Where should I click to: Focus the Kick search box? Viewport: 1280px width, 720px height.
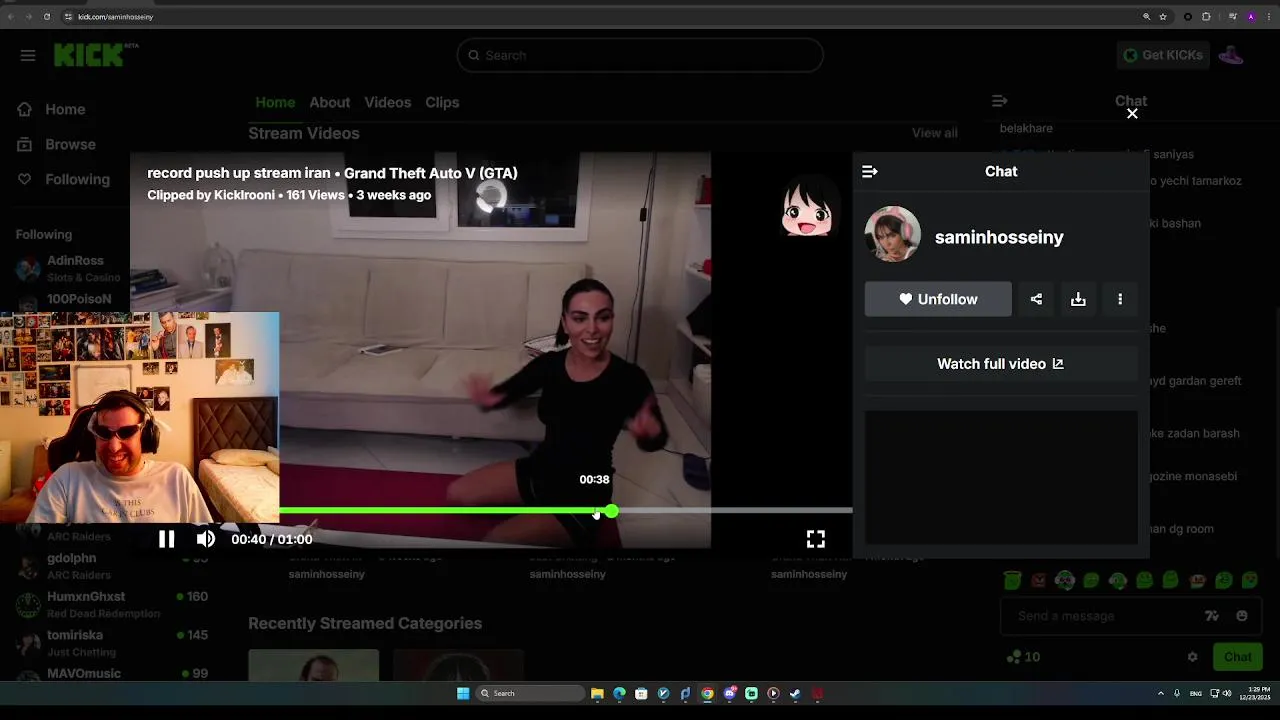(640, 55)
